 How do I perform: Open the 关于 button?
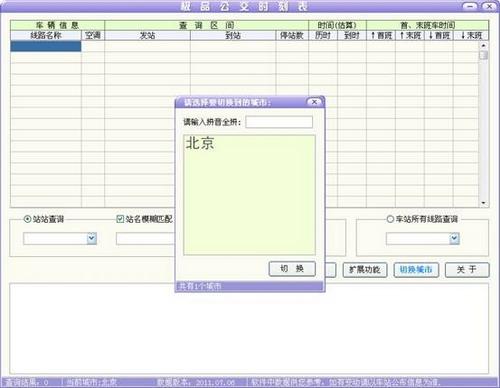tap(467, 270)
